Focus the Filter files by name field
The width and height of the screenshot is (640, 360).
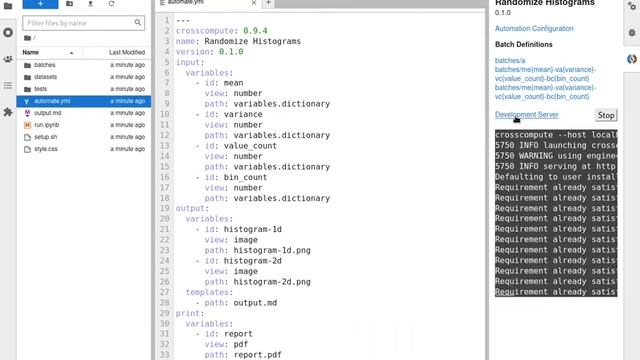[83, 23]
